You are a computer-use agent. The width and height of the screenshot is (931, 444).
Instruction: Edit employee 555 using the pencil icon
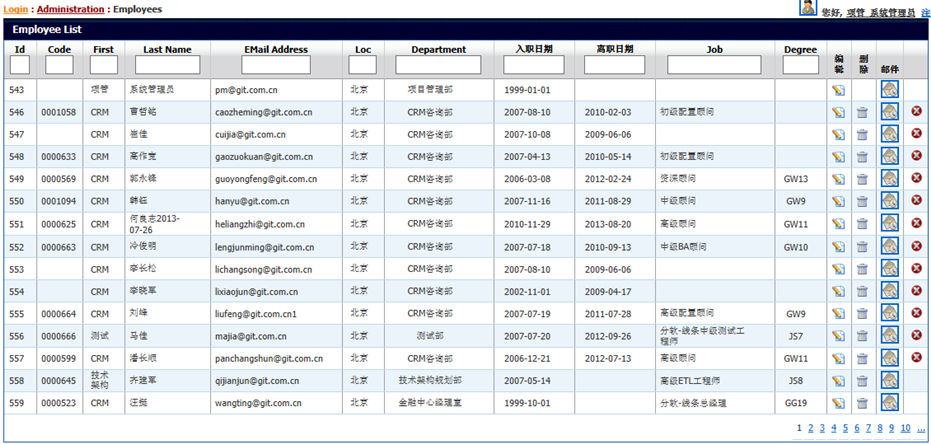pos(838,314)
